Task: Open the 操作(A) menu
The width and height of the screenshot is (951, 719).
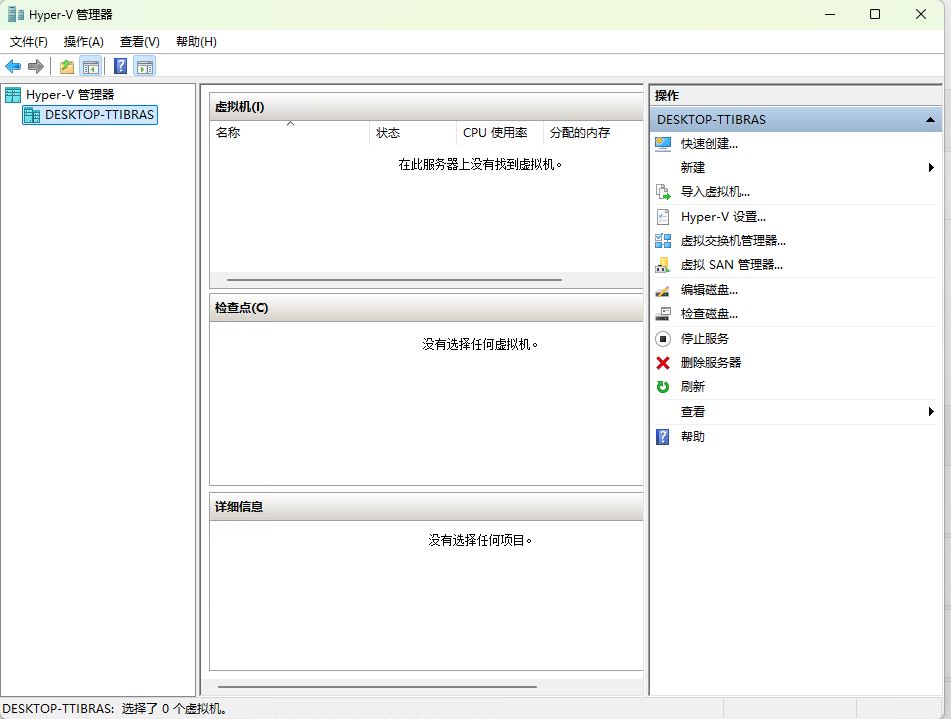Action: [84, 41]
